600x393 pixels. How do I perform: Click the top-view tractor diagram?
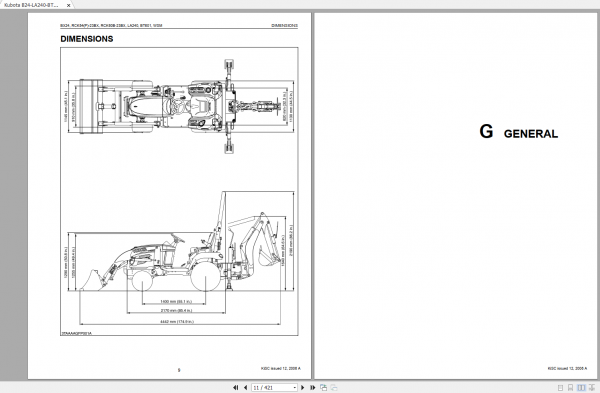[x=181, y=107]
